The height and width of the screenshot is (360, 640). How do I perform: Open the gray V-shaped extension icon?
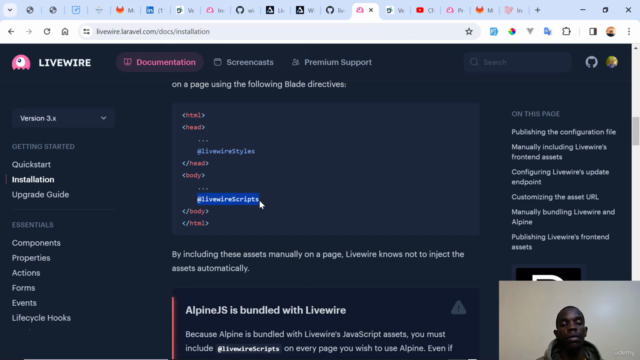click(x=530, y=31)
